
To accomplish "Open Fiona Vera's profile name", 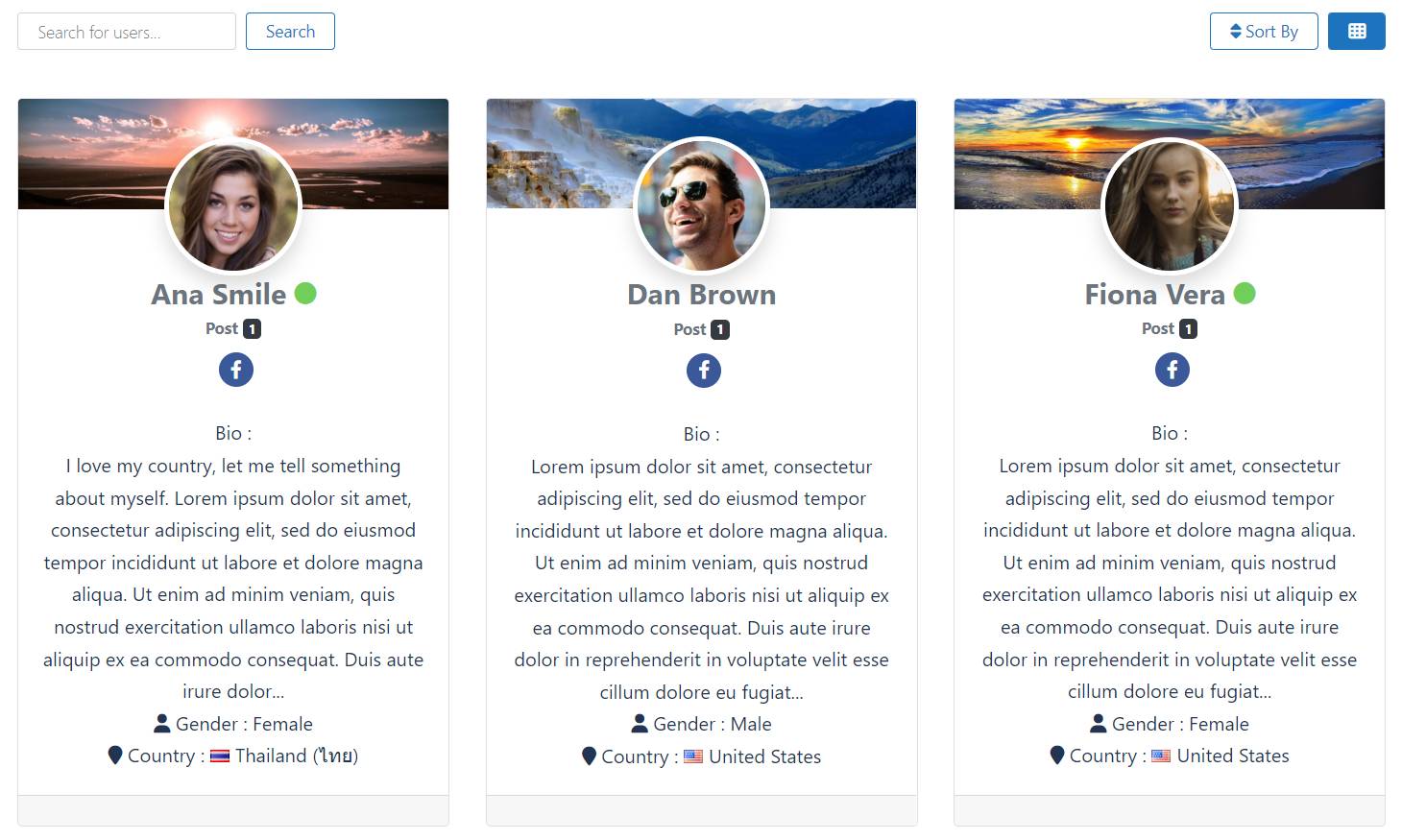I will [x=1154, y=295].
